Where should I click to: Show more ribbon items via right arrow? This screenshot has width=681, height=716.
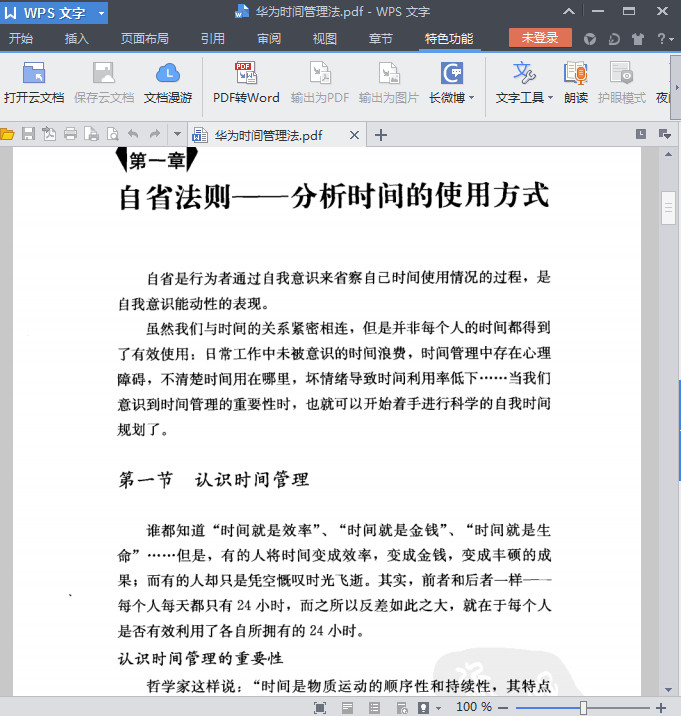pyautogui.click(x=677, y=87)
